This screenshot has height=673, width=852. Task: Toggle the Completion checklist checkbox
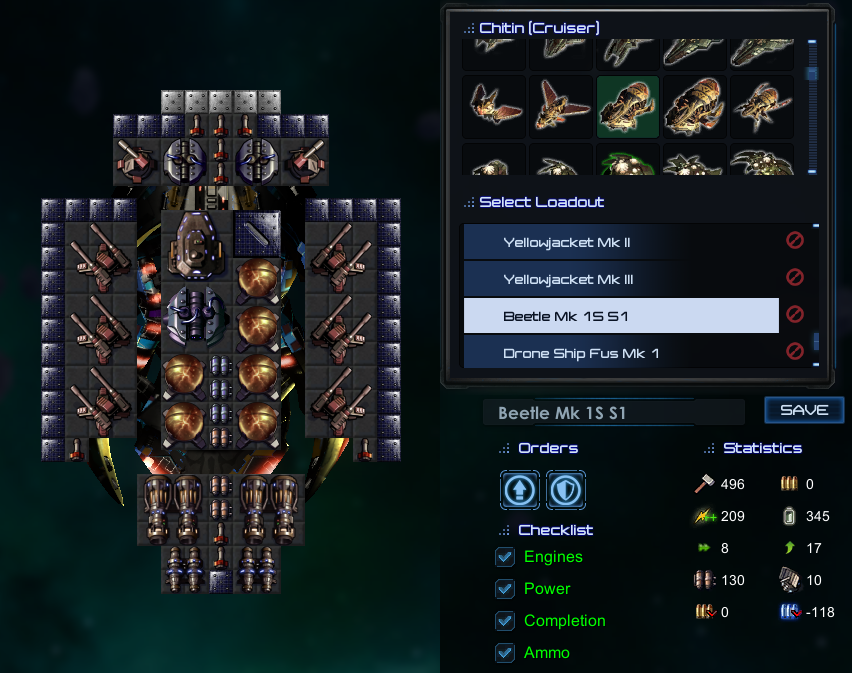tap(505, 621)
